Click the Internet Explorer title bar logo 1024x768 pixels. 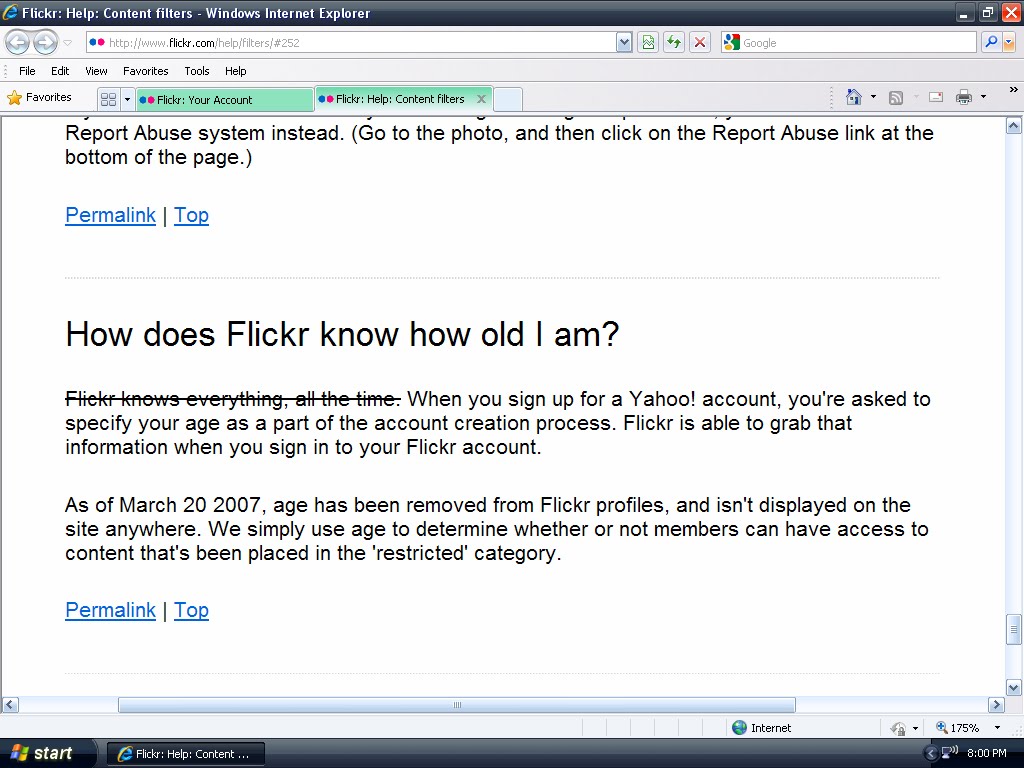coord(10,12)
